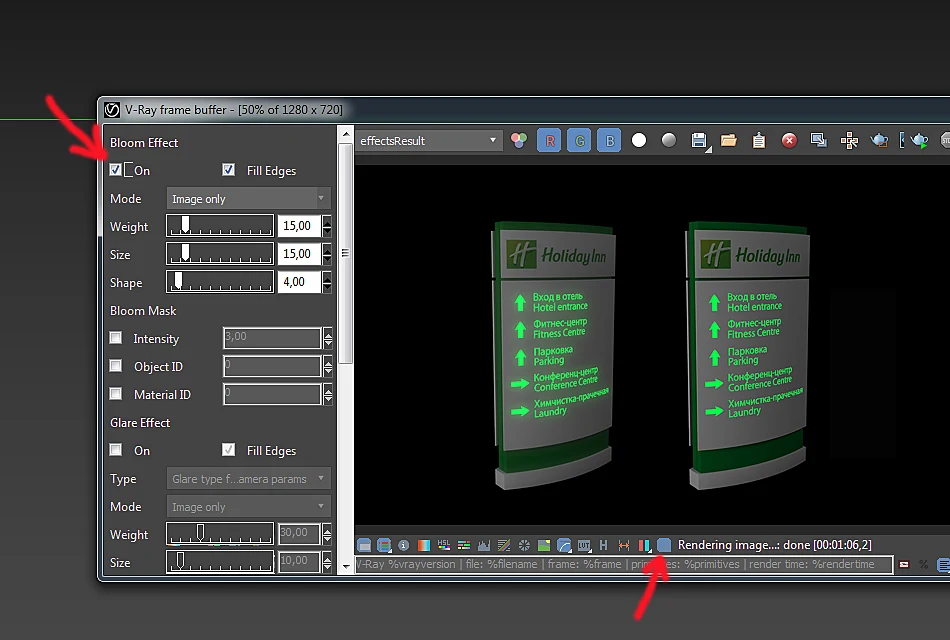Toggle exposure correction aperture icon
Viewport: 950px width, 640px height.
[524, 545]
